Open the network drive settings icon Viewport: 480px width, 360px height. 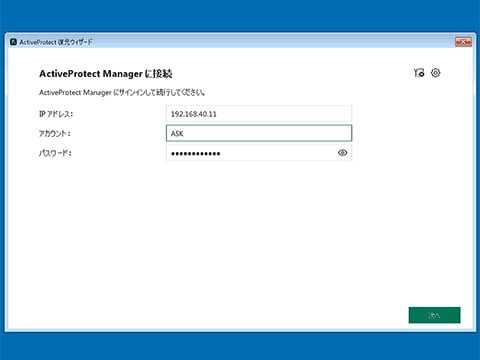tap(419, 73)
